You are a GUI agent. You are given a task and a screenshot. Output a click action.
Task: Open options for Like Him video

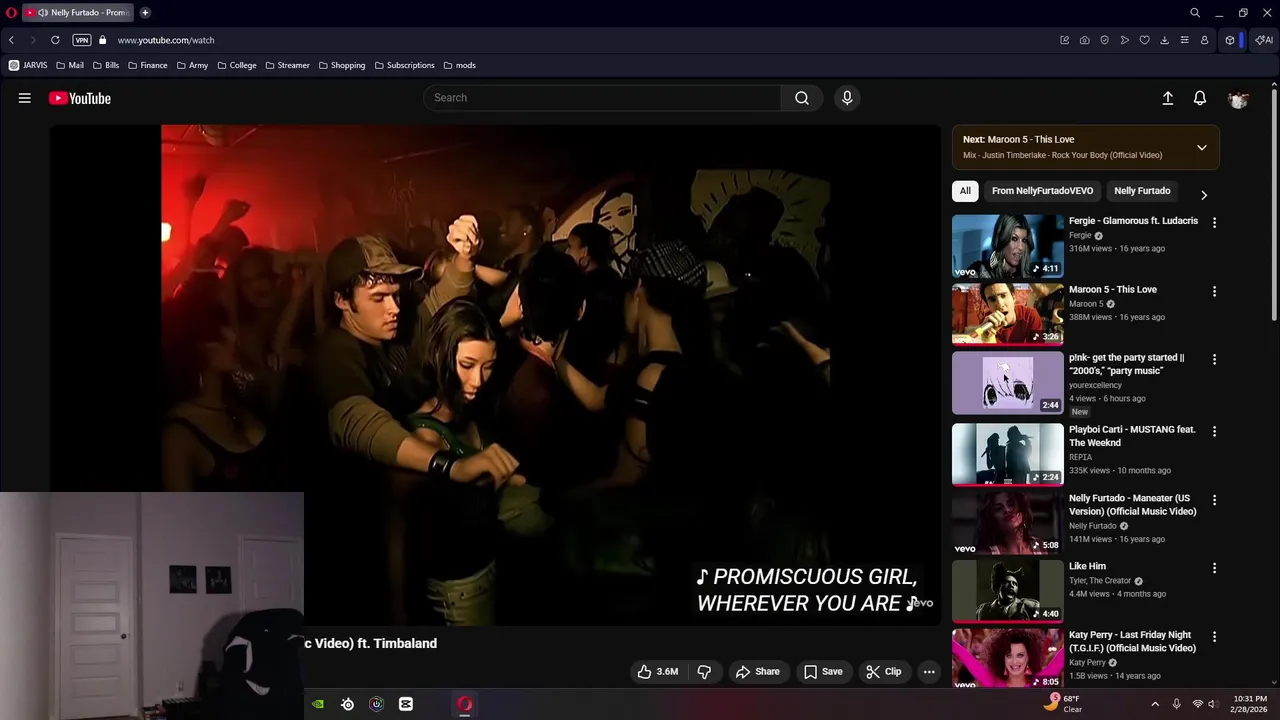tap(1214, 568)
